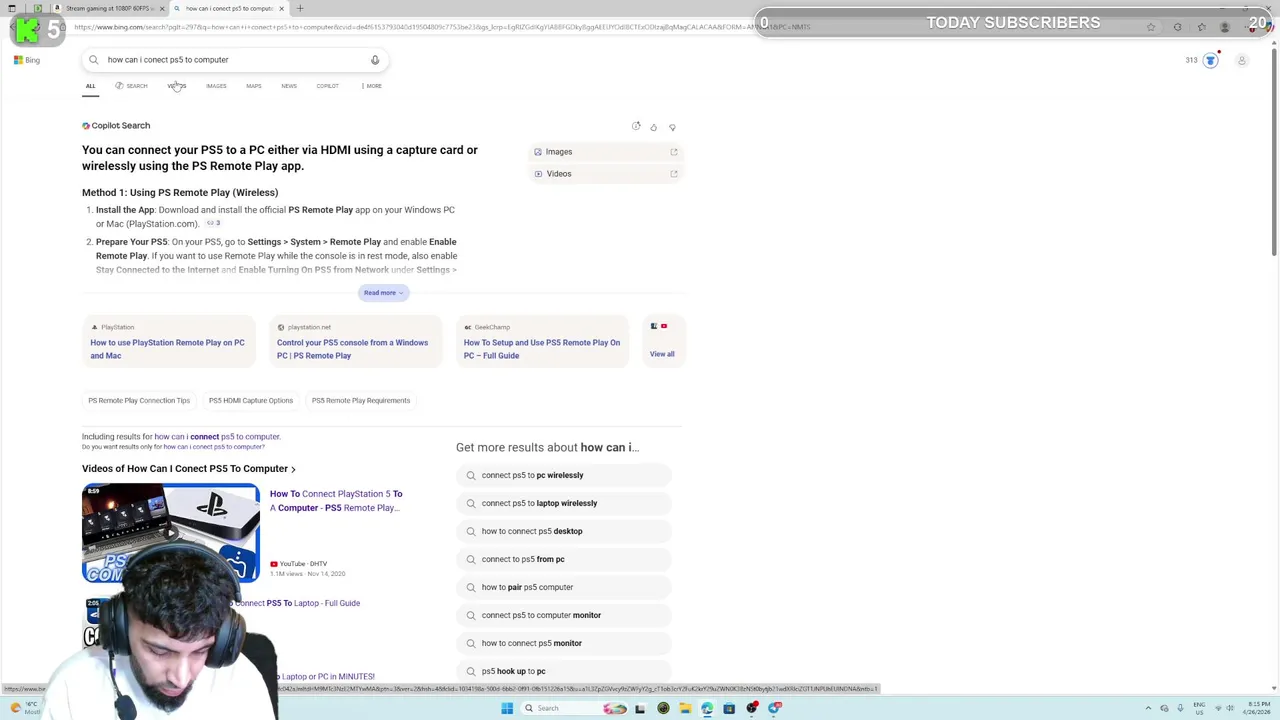Click the Bing logo
1280x720 pixels.
point(27,60)
